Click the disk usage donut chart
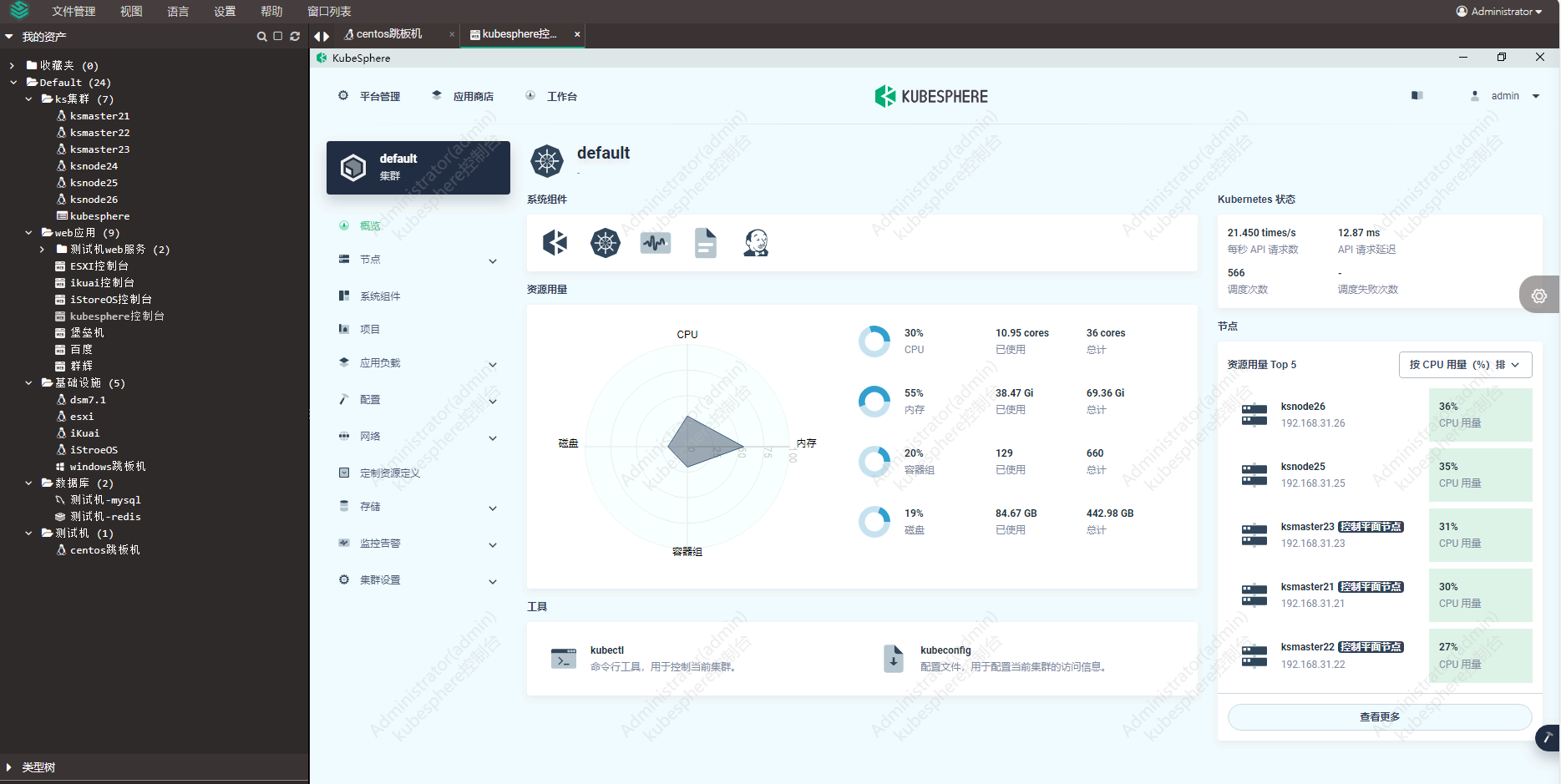The image size is (1561, 784). pyautogui.click(x=874, y=522)
